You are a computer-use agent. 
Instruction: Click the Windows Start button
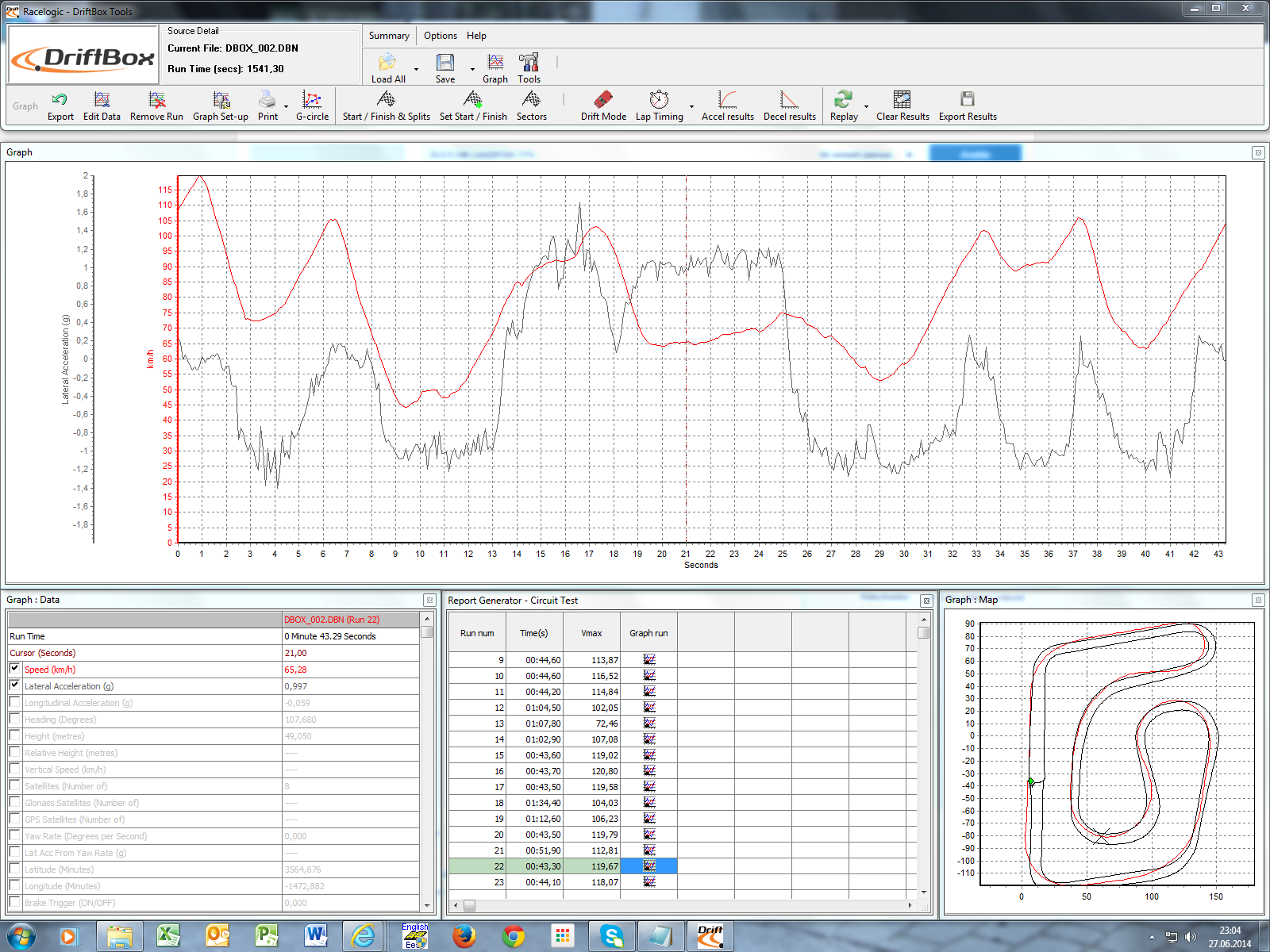(x=19, y=937)
